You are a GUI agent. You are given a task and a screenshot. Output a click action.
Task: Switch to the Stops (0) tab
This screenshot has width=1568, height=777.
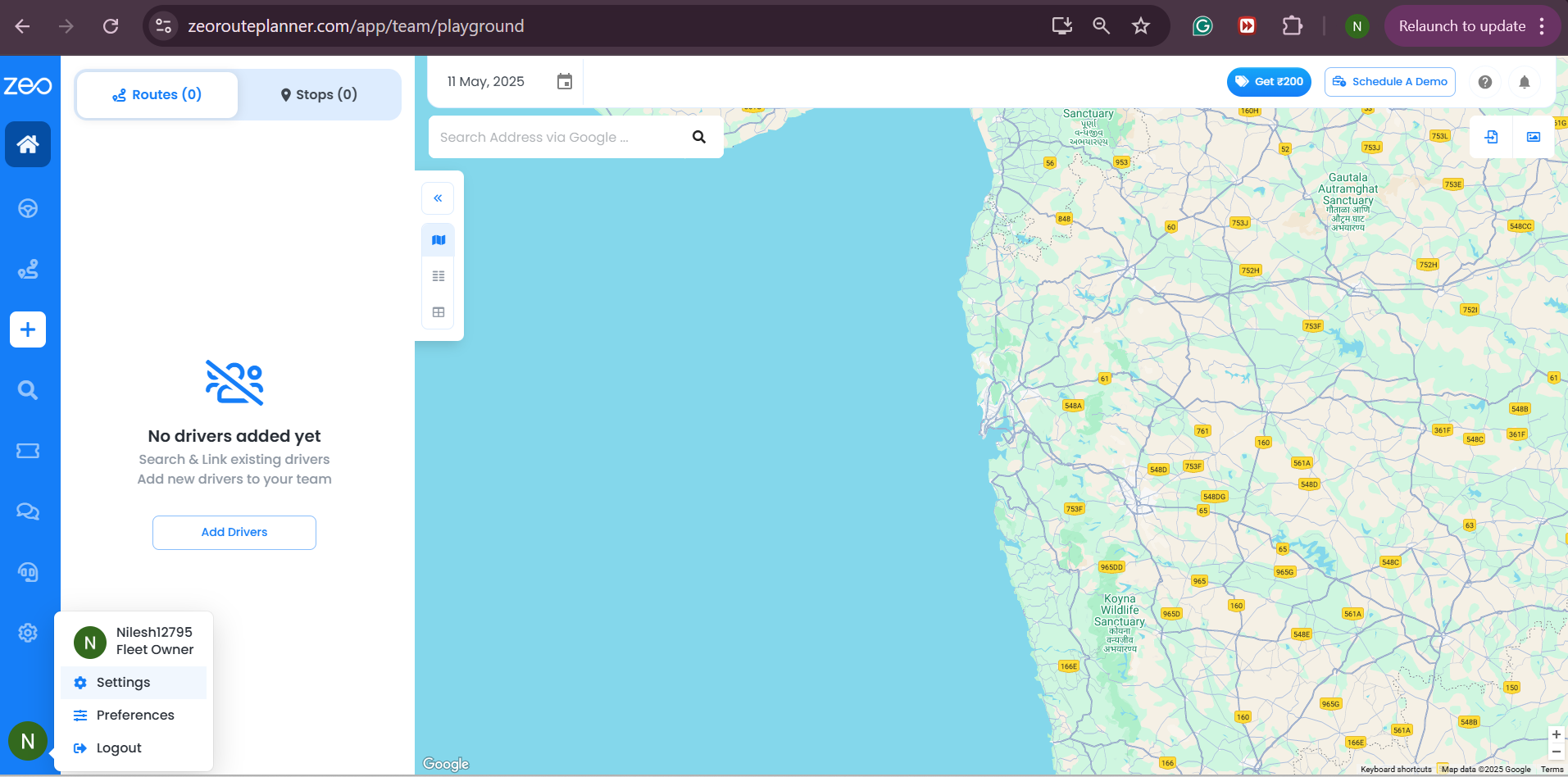pyautogui.click(x=319, y=95)
